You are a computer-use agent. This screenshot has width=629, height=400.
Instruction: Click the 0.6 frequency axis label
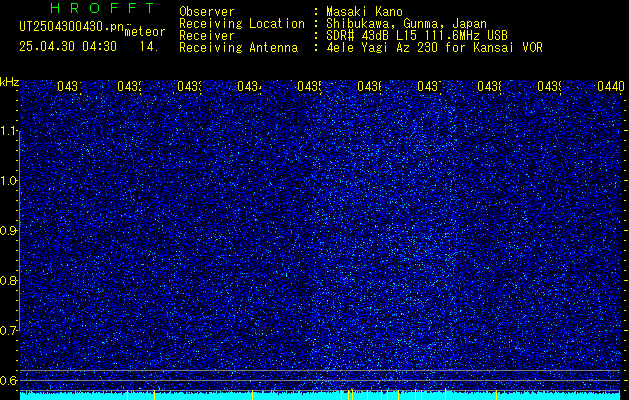pyautogui.click(x=9, y=380)
